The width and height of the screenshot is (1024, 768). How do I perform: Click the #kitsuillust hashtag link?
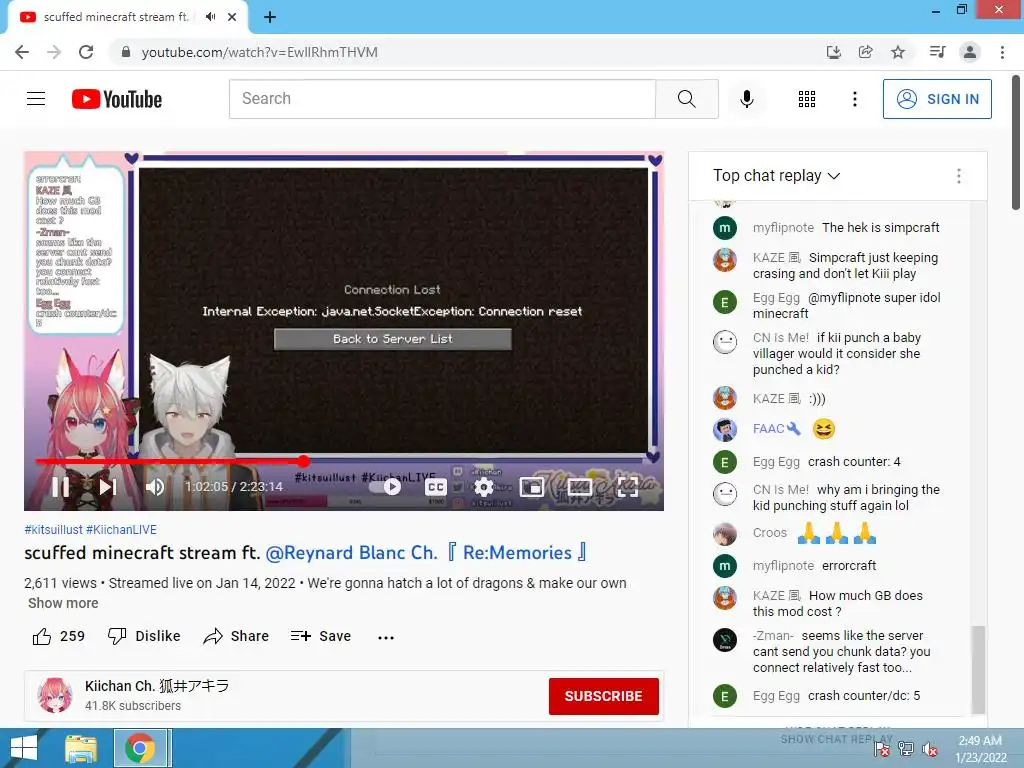pos(54,530)
